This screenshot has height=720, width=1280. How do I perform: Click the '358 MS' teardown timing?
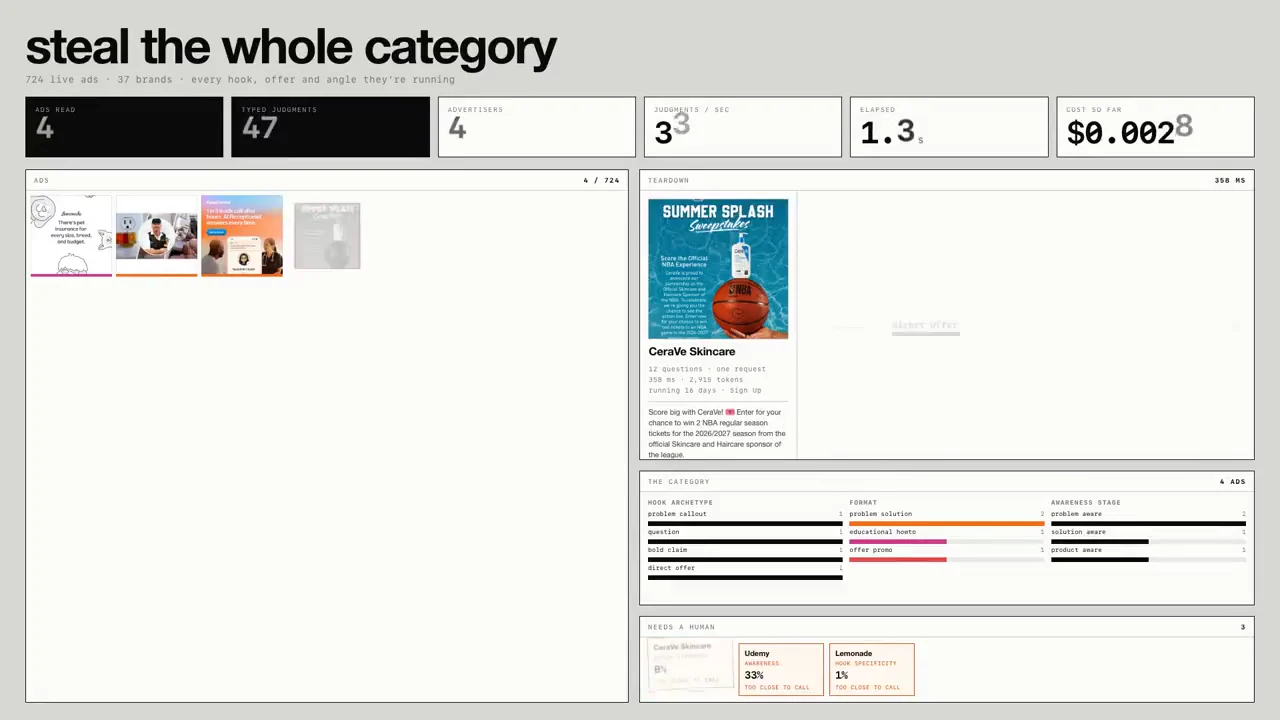click(1230, 181)
